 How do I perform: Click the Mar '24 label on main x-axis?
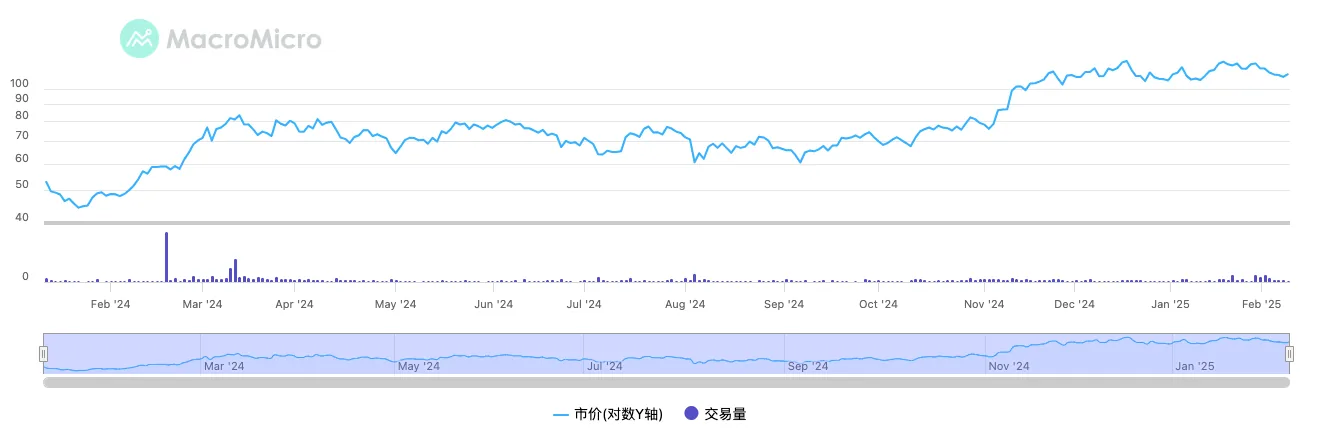pos(203,304)
